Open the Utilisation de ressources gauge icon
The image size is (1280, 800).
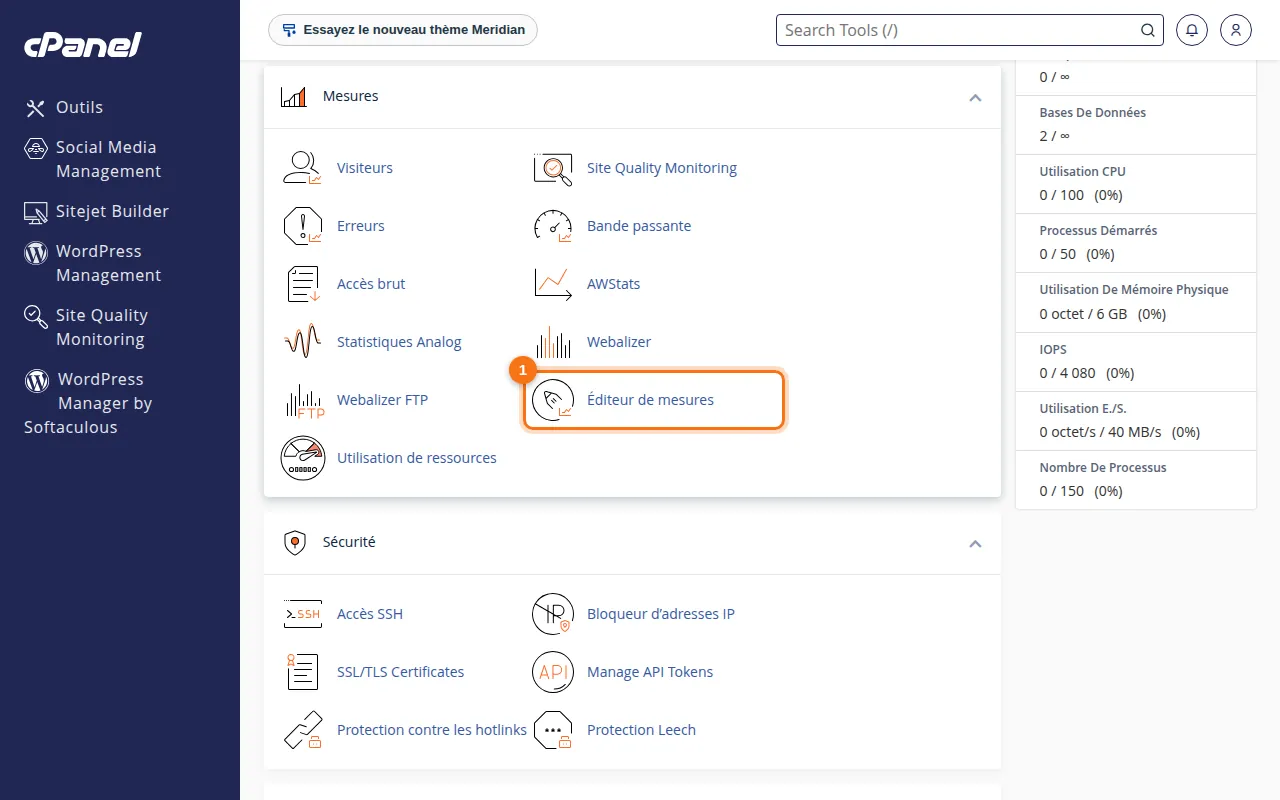tap(302, 458)
